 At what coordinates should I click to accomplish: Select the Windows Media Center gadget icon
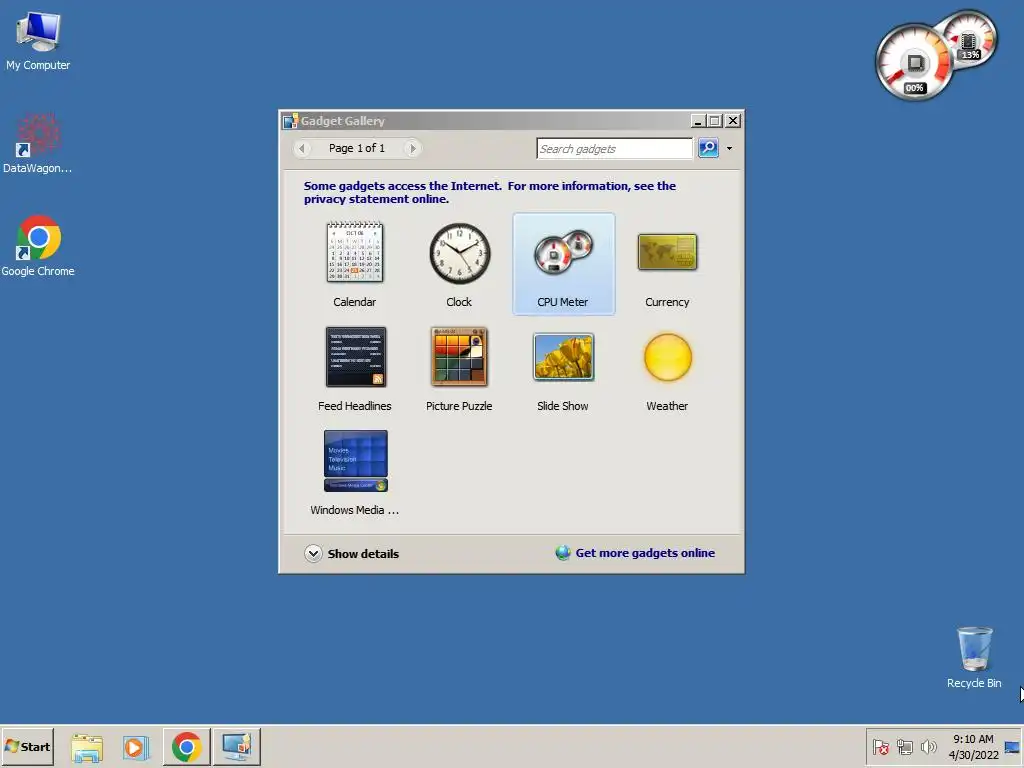tap(355, 460)
